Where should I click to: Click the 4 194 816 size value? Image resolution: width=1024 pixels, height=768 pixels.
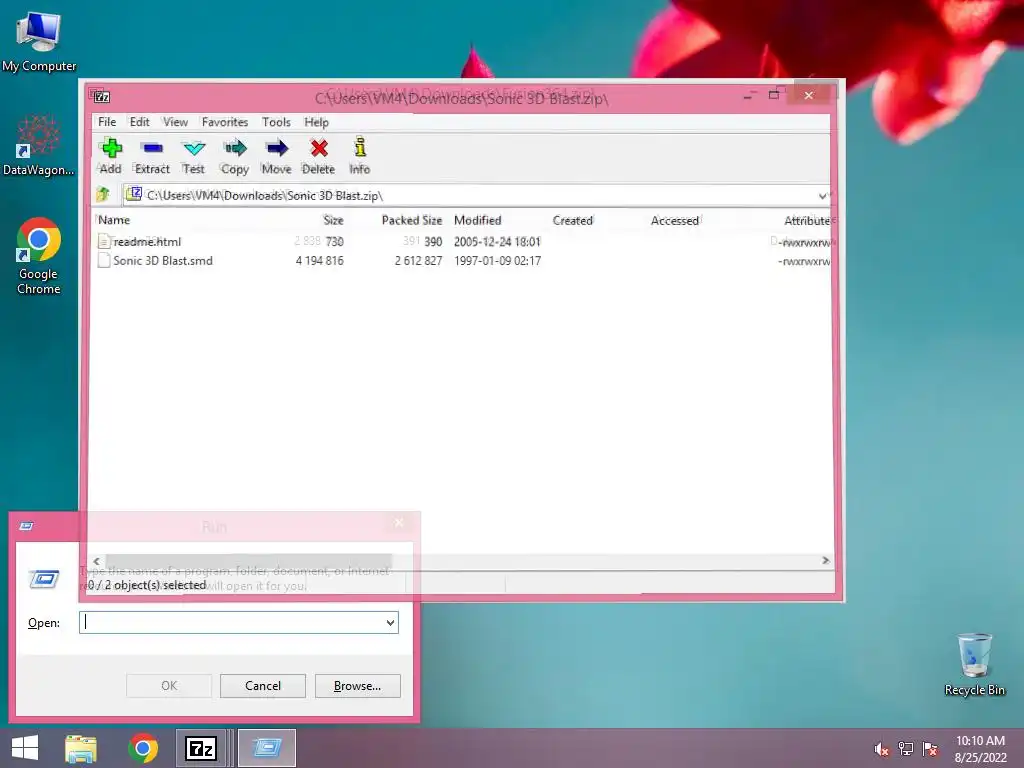(x=319, y=261)
